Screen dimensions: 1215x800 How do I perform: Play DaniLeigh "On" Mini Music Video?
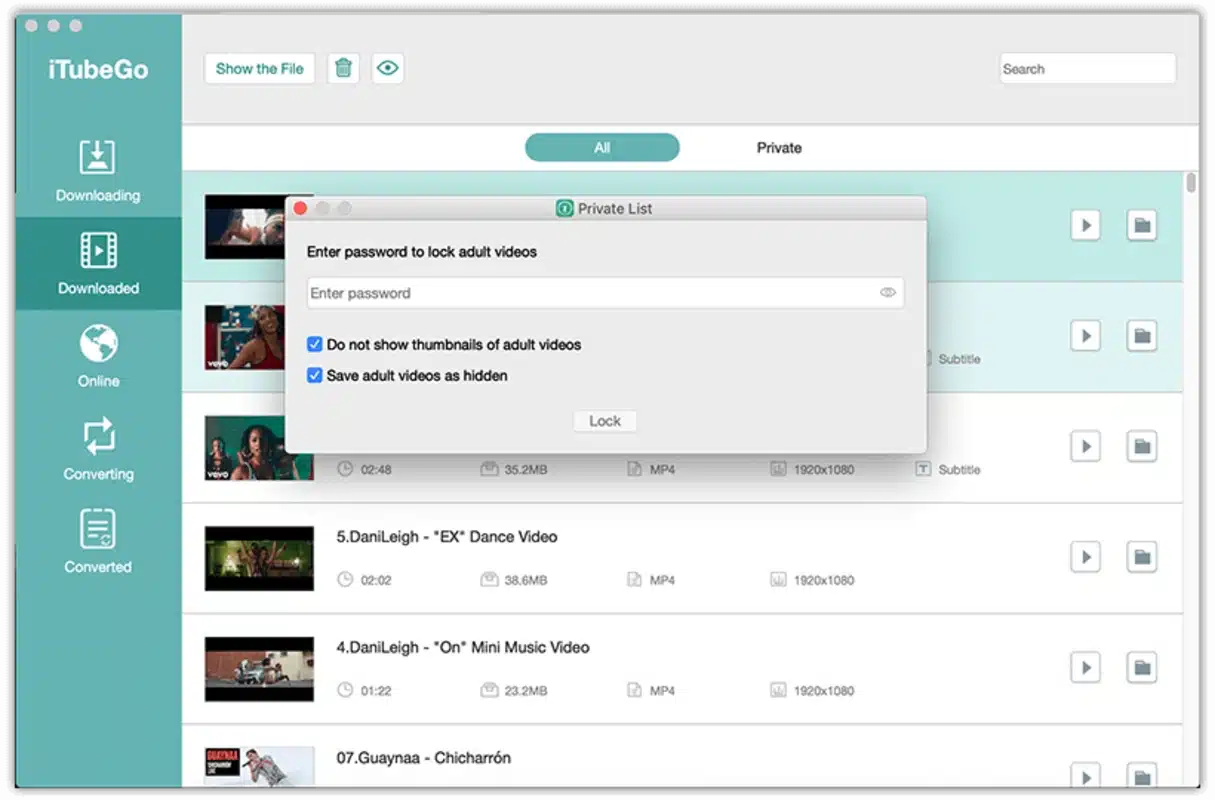coord(1085,667)
